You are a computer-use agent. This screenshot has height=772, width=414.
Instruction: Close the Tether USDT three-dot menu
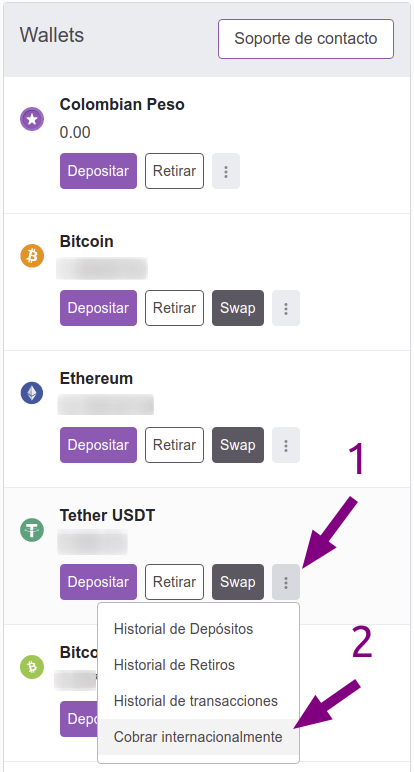click(x=286, y=582)
